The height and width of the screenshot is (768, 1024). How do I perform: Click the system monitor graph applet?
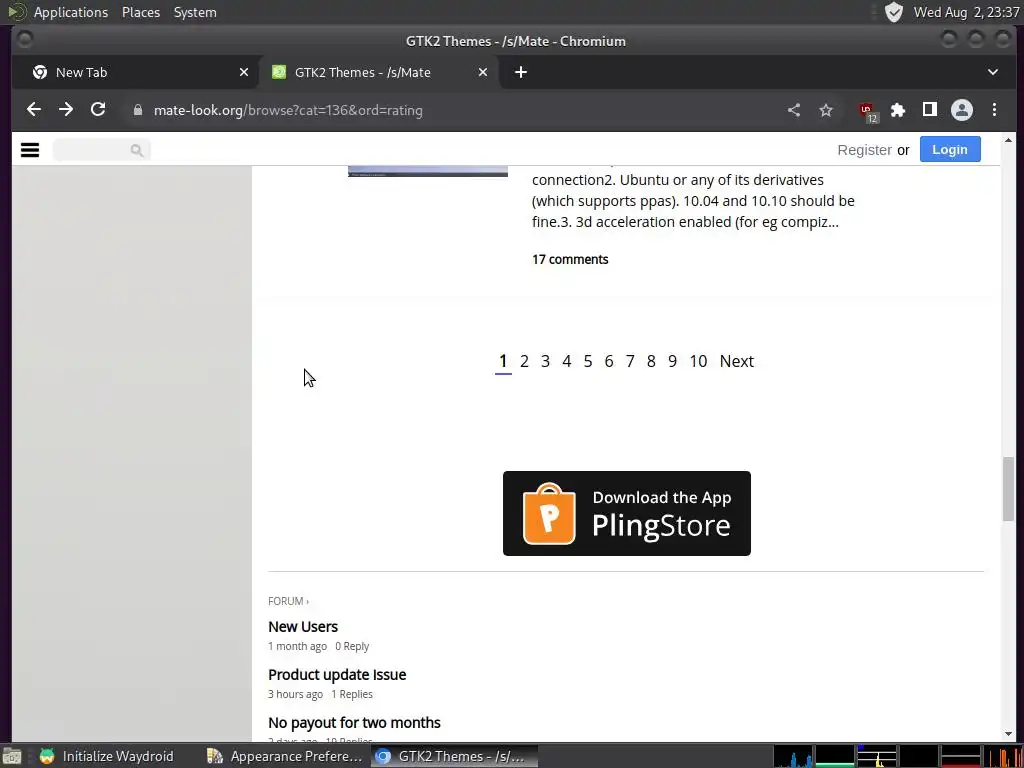point(897,756)
